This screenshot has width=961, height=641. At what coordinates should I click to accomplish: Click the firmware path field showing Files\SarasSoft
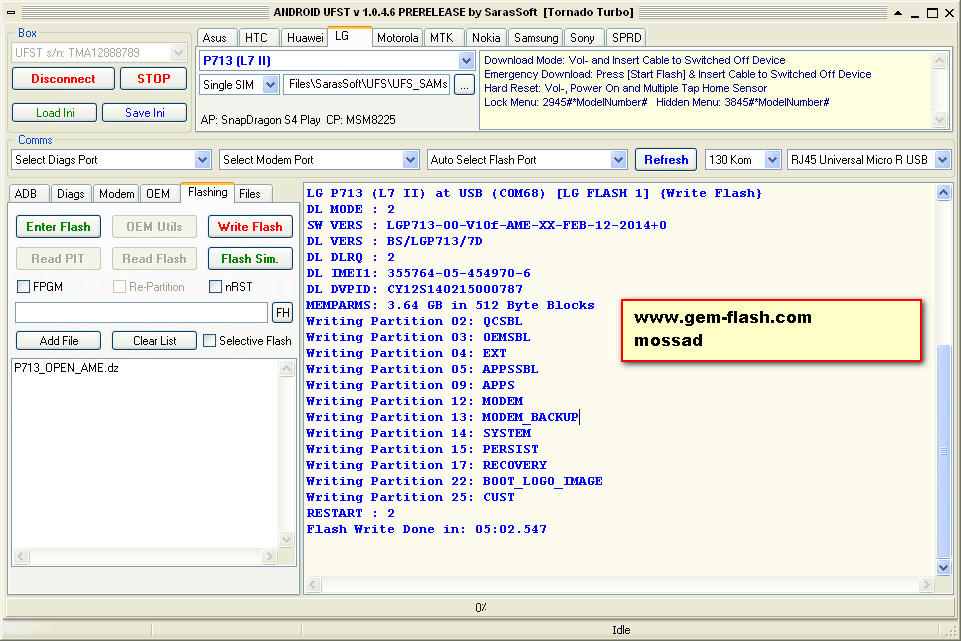coord(368,85)
